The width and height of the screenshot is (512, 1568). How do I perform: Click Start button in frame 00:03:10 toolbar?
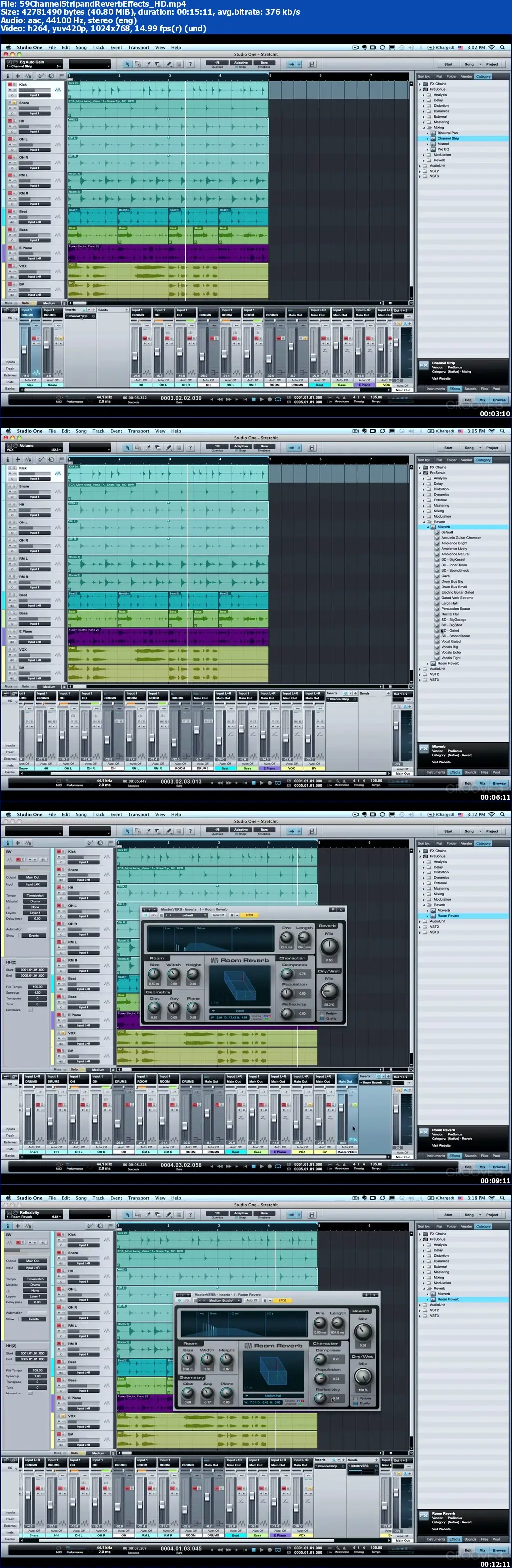pos(448,64)
